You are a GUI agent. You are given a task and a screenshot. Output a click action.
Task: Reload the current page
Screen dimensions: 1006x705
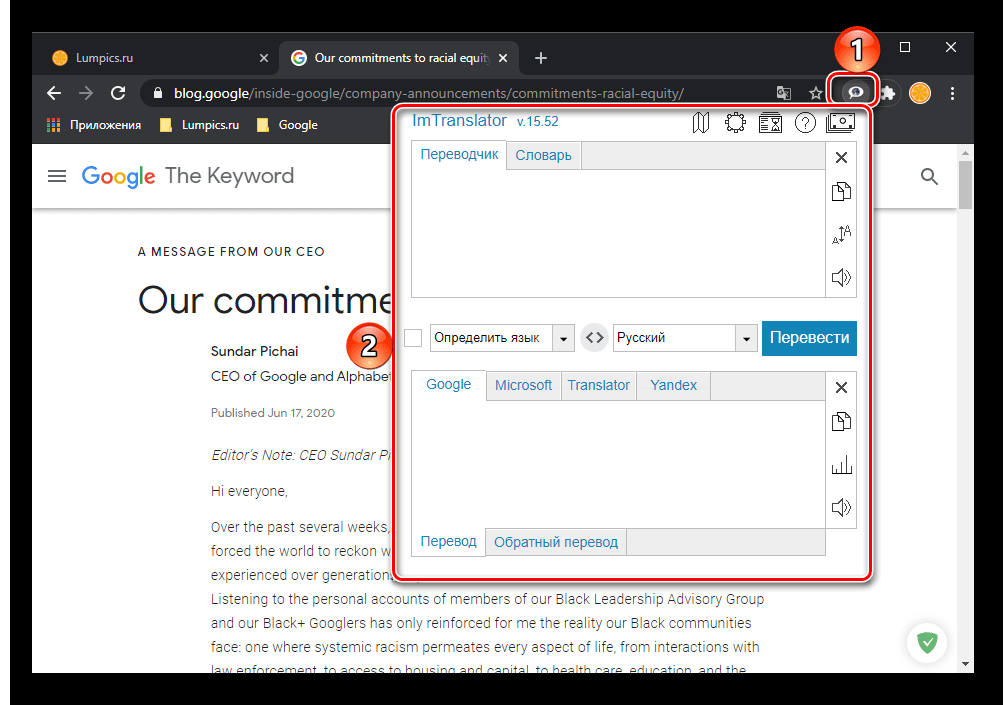tap(118, 93)
